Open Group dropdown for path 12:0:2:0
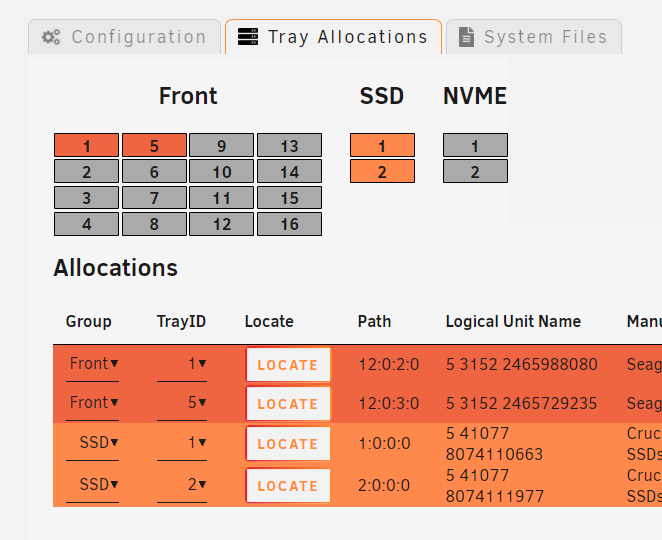This screenshot has width=662, height=540. point(92,364)
